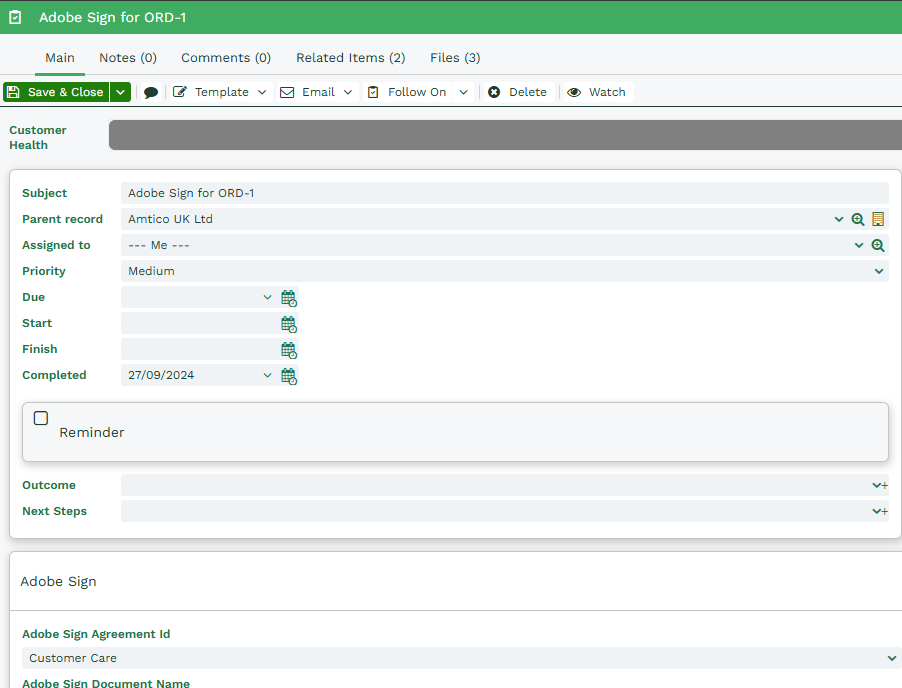Switch to the Comments (0) tab
This screenshot has width=902, height=688.
tap(226, 58)
